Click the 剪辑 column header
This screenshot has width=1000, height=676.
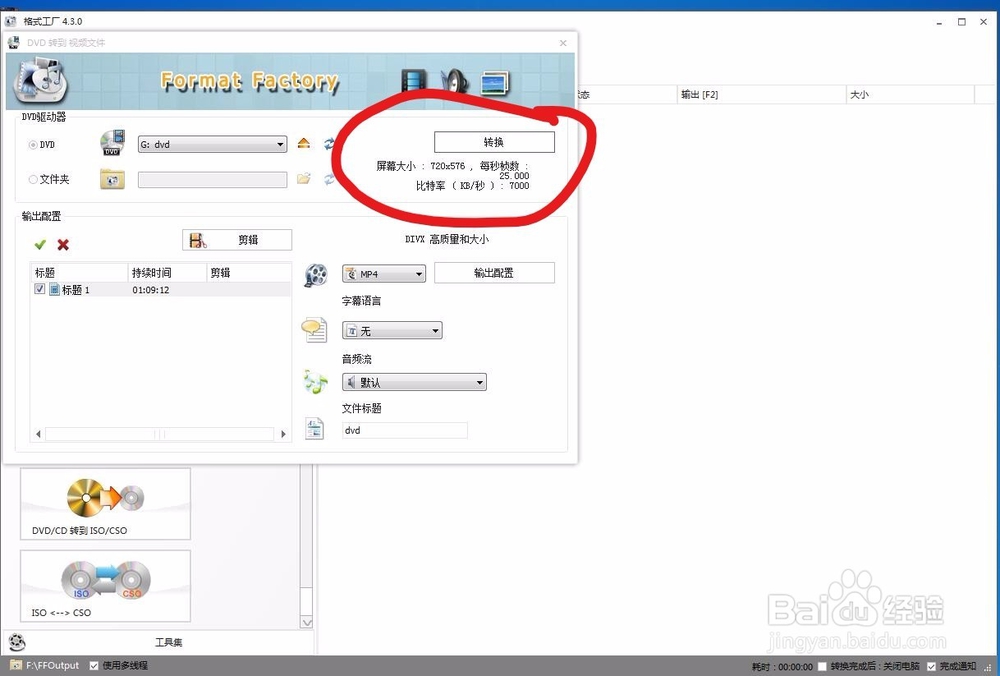tap(249, 272)
